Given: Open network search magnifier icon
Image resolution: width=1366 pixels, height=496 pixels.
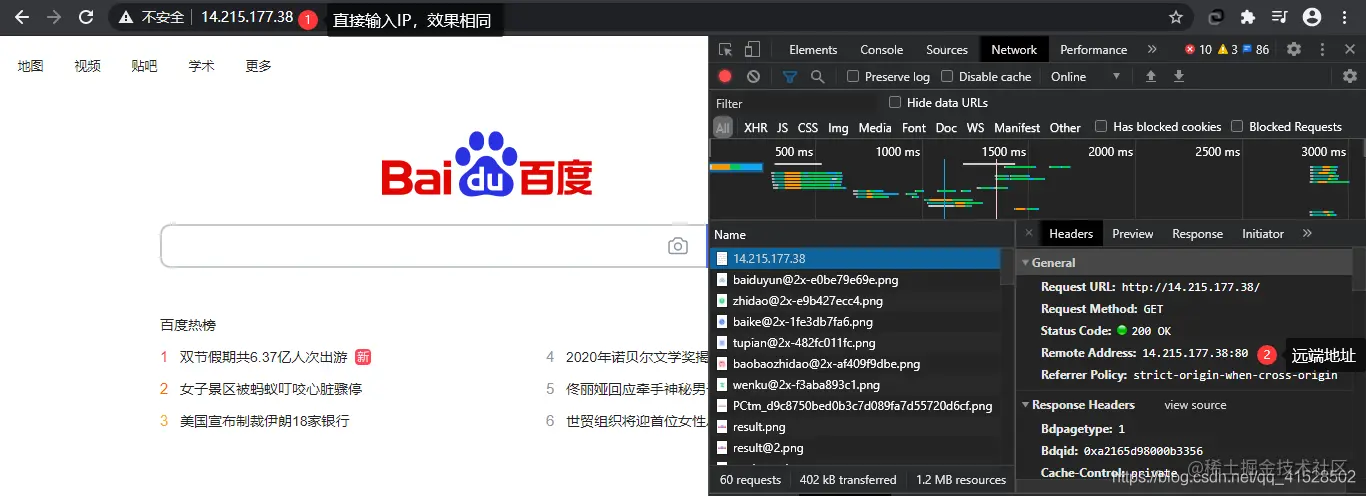Looking at the screenshot, I should pos(817,76).
